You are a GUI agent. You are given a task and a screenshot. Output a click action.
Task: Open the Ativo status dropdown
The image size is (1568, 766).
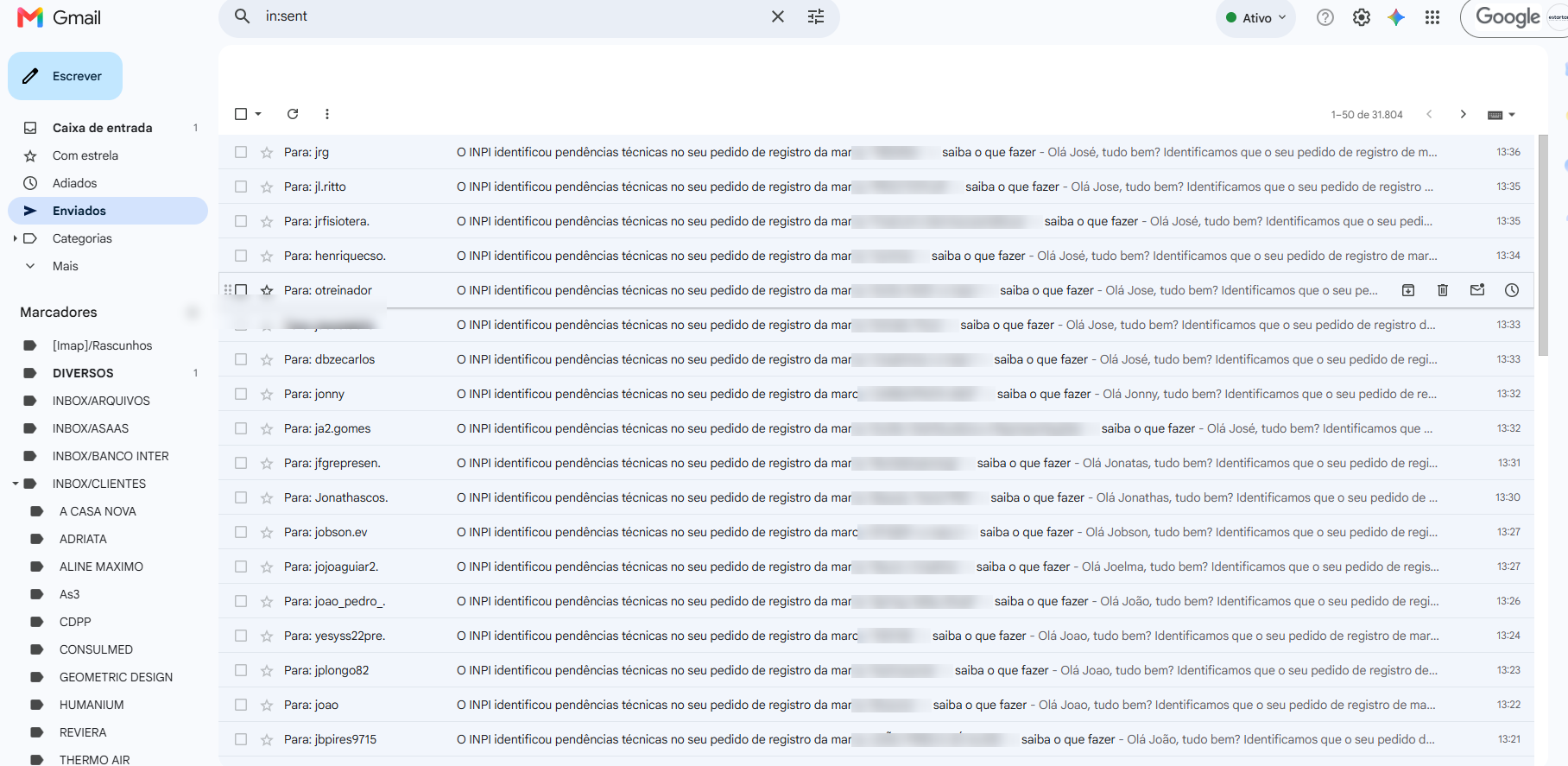[x=1255, y=17]
